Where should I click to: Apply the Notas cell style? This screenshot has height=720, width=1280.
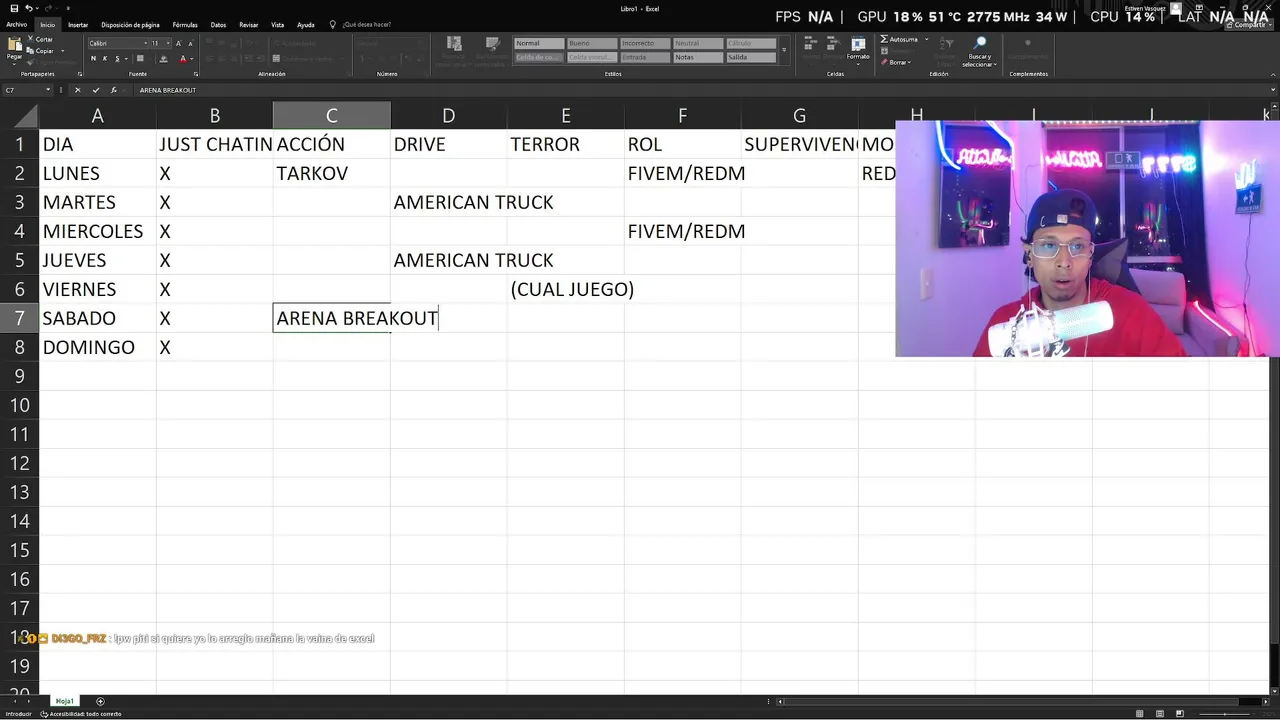pos(697,57)
